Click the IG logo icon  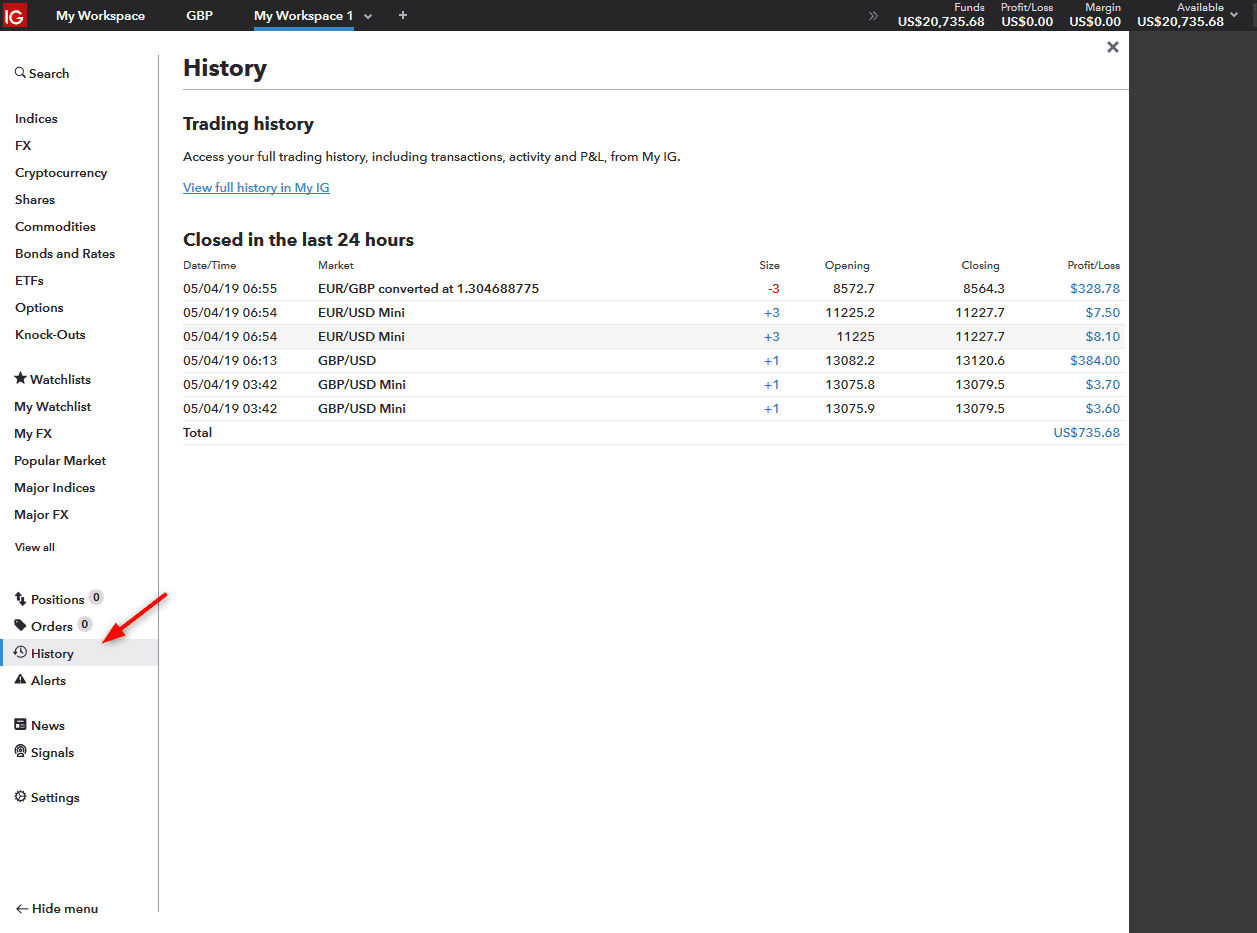click(x=15, y=16)
